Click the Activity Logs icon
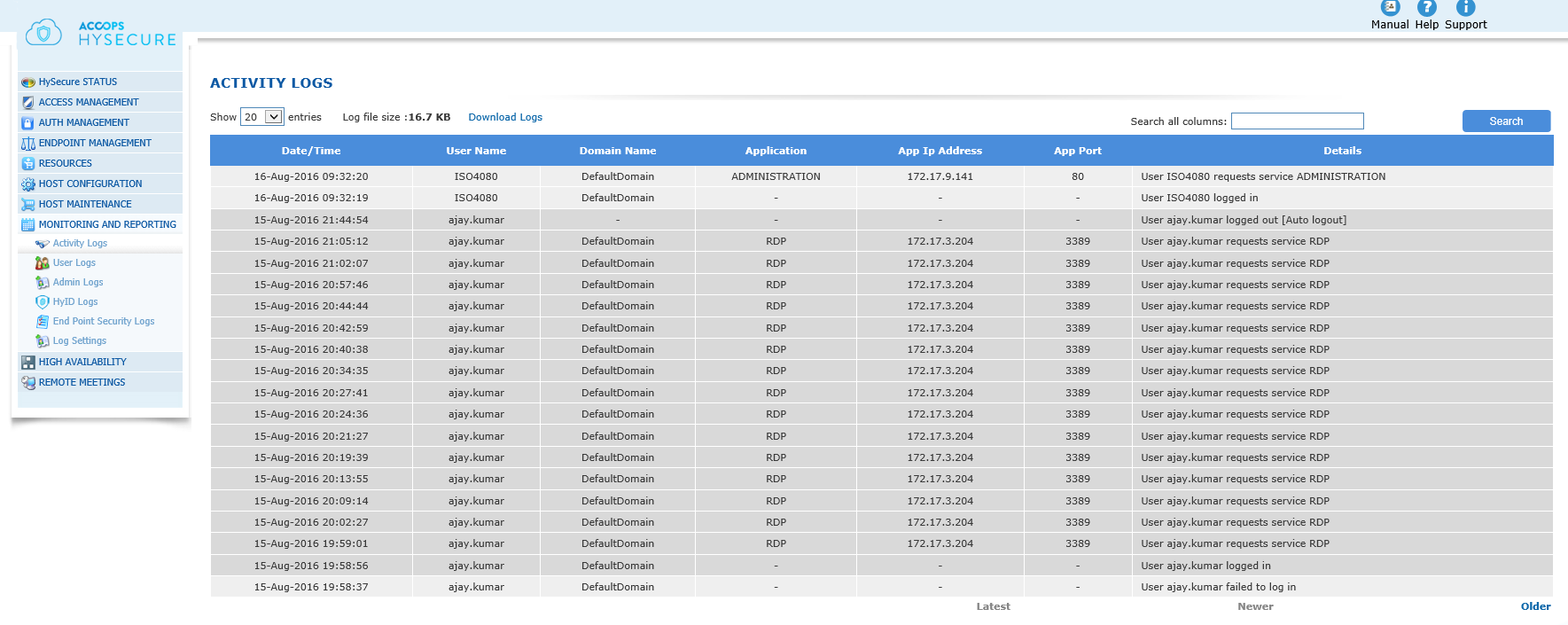The height and width of the screenshot is (625, 1568). (43, 244)
